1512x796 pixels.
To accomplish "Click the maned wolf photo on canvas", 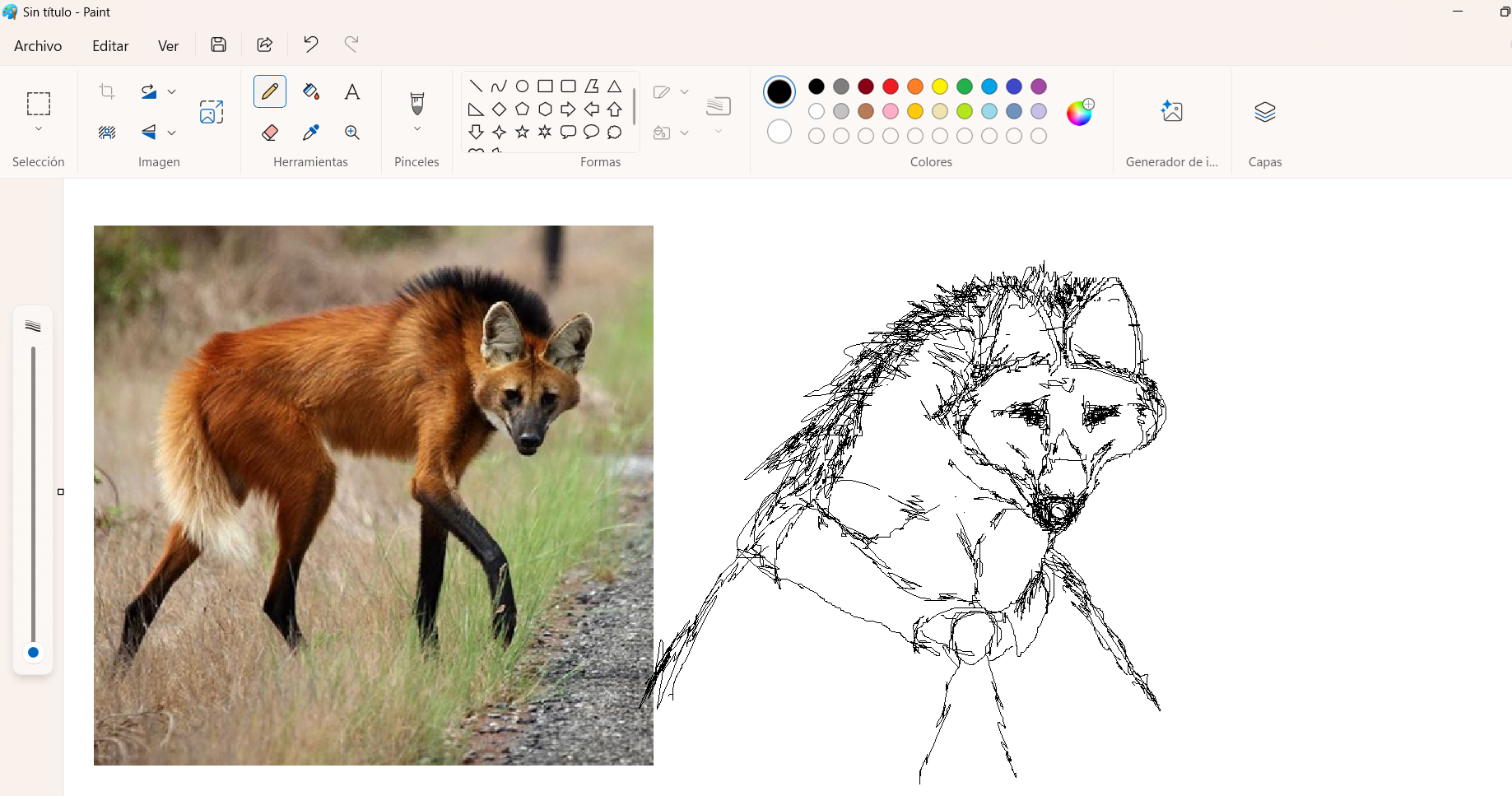I will click(x=374, y=496).
